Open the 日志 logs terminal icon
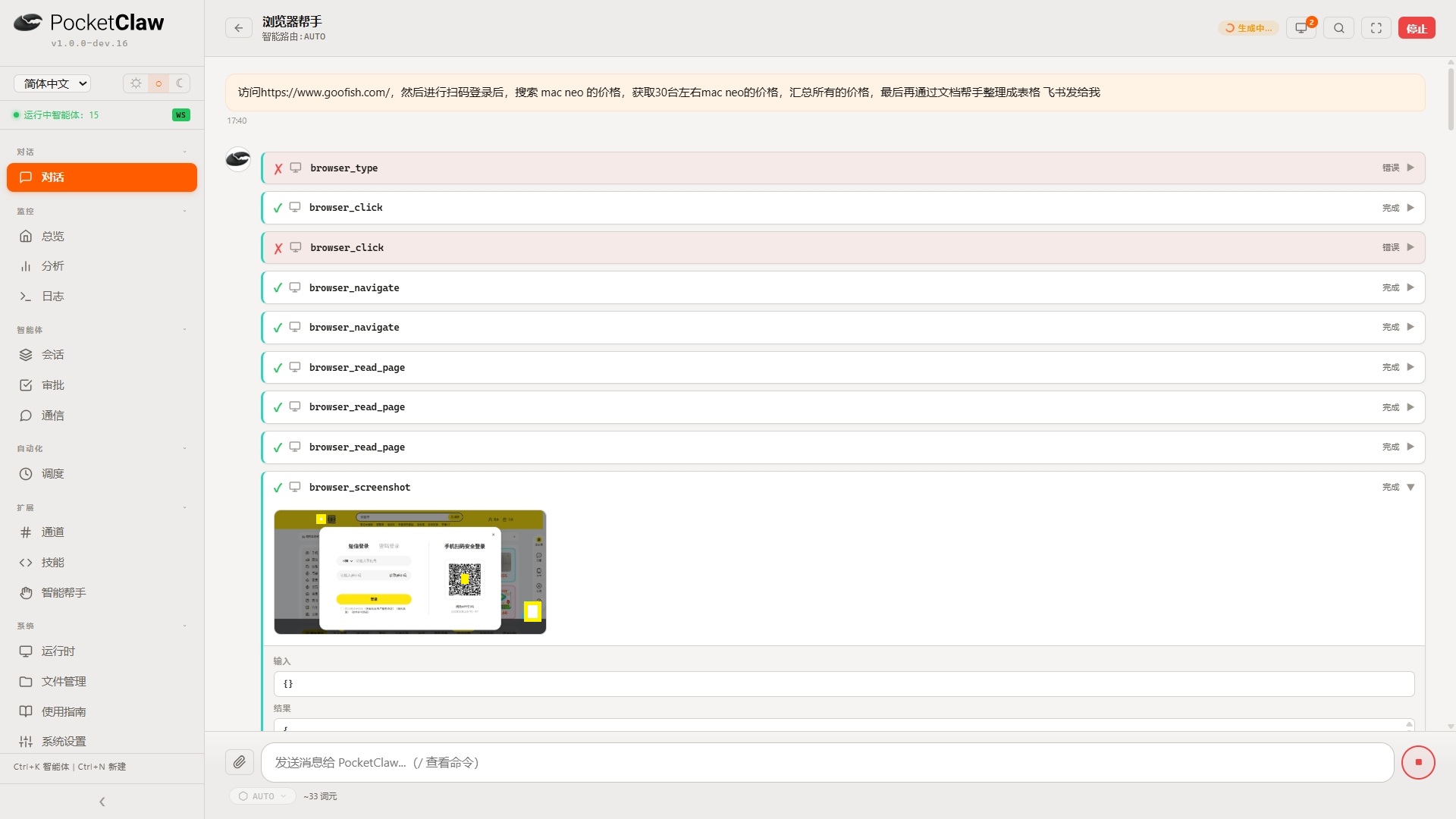 pyautogui.click(x=26, y=297)
